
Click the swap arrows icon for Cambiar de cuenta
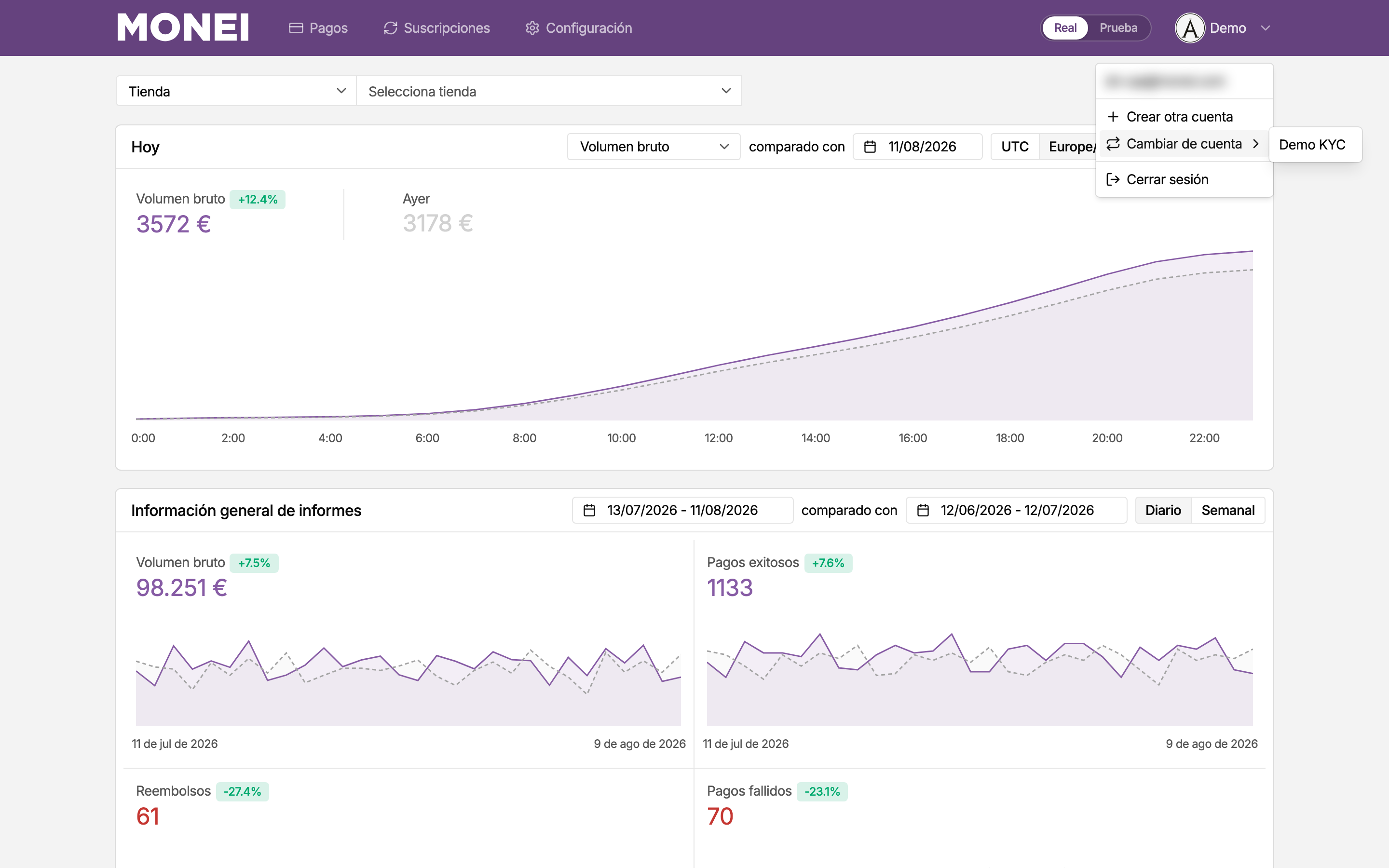(x=1113, y=144)
